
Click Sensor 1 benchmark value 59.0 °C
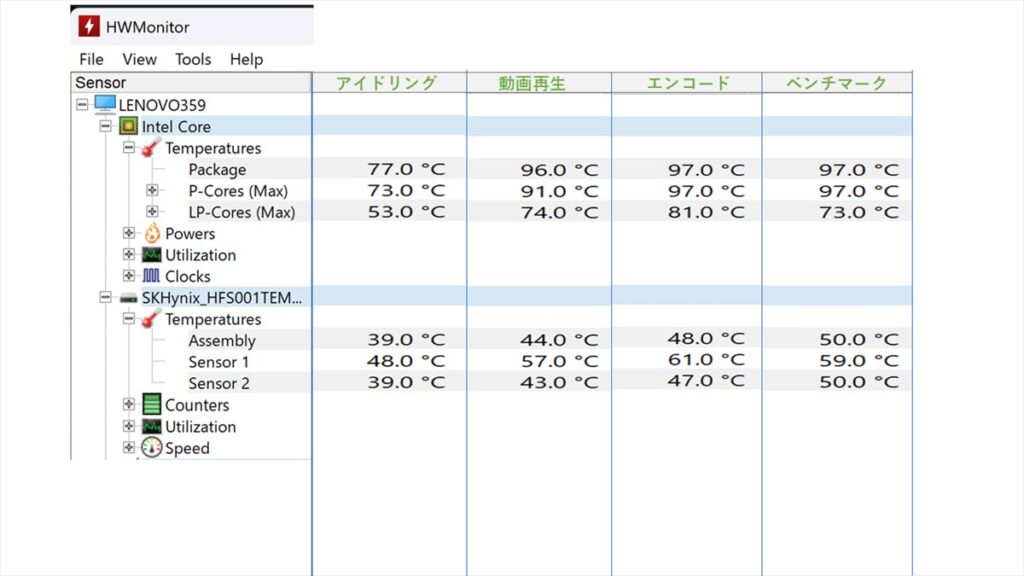[859, 360]
